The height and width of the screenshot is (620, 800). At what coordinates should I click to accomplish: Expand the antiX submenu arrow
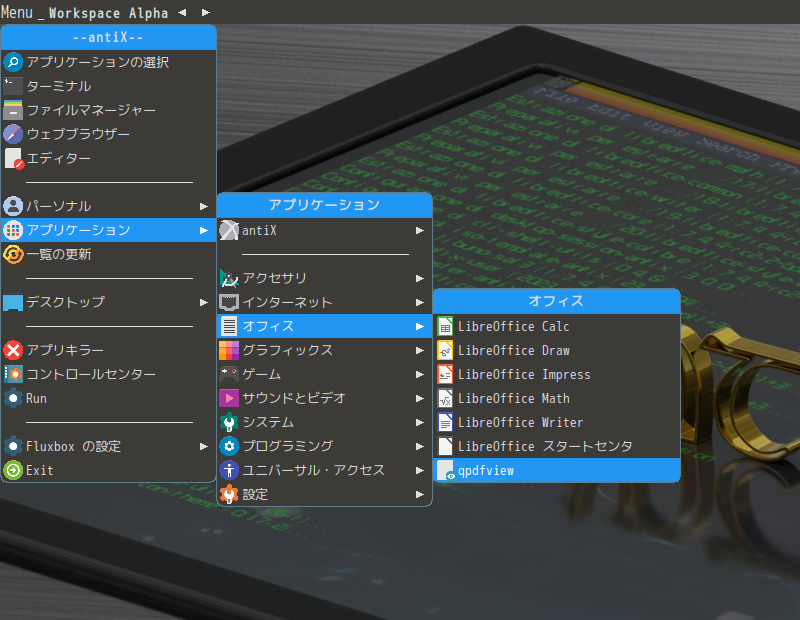pos(419,231)
